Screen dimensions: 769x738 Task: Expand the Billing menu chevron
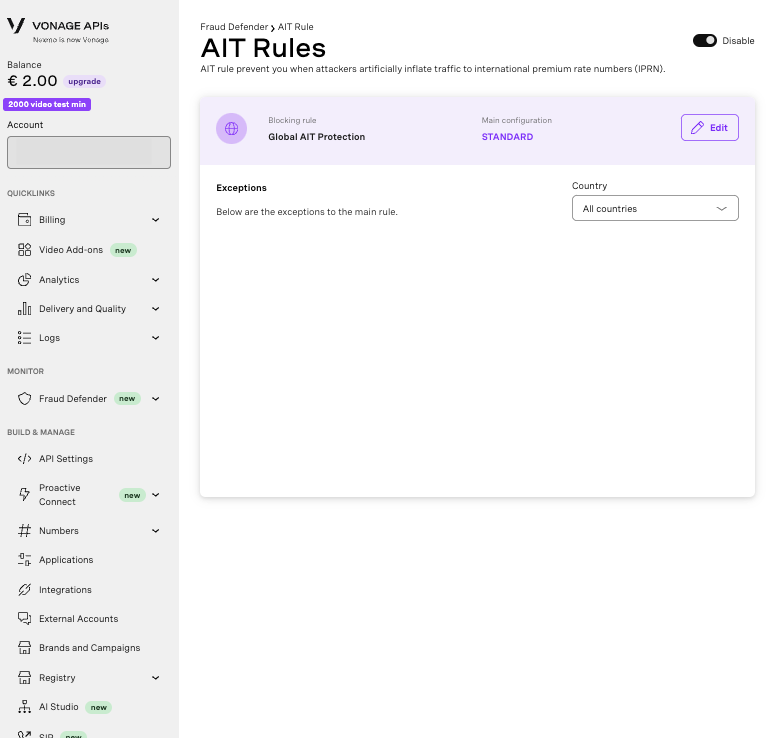(x=155, y=220)
